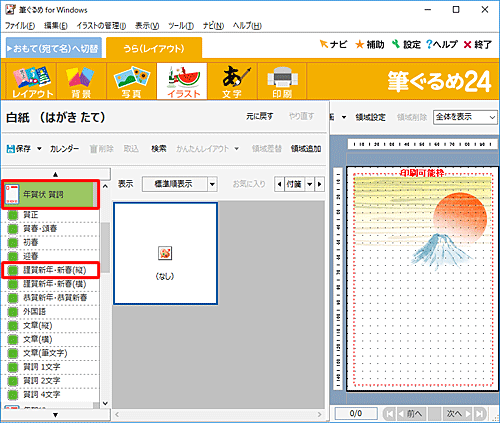Click the カレンダー button

click(65, 148)
